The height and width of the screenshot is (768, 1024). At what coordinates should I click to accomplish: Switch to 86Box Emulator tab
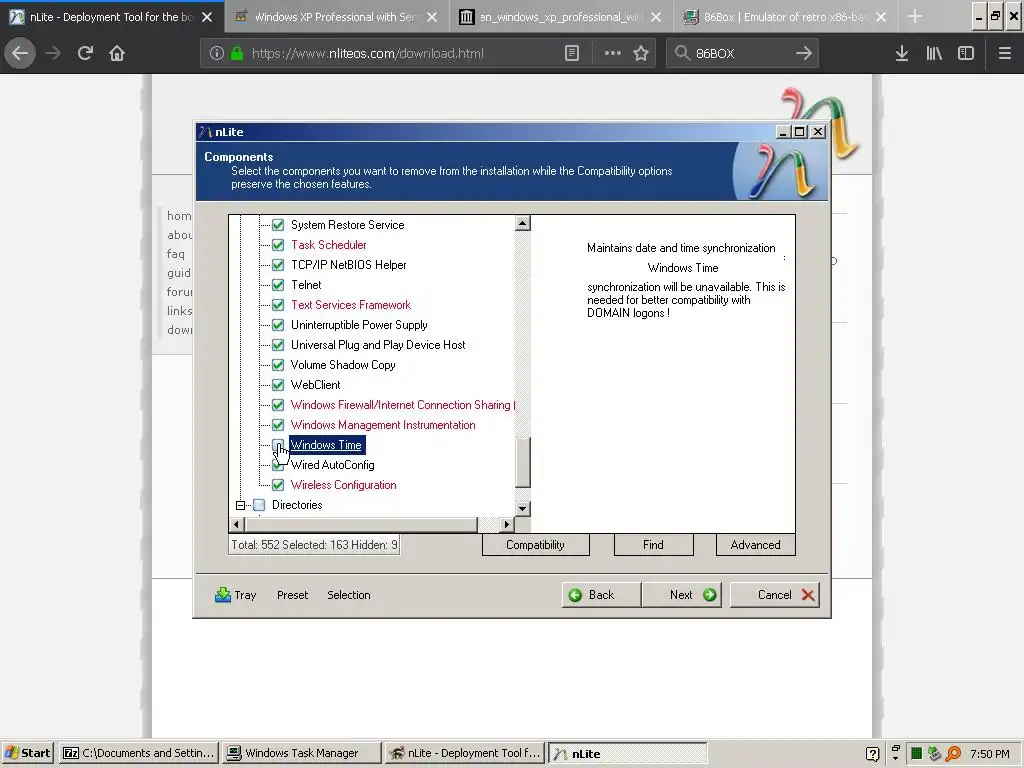click(786, 16)
